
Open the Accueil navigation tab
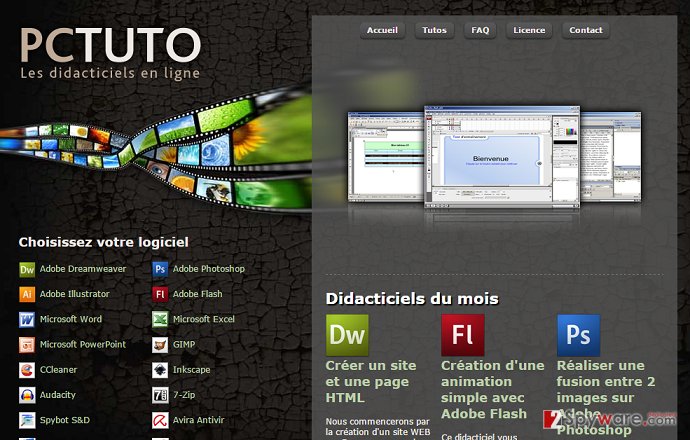(x=382, y=30)
